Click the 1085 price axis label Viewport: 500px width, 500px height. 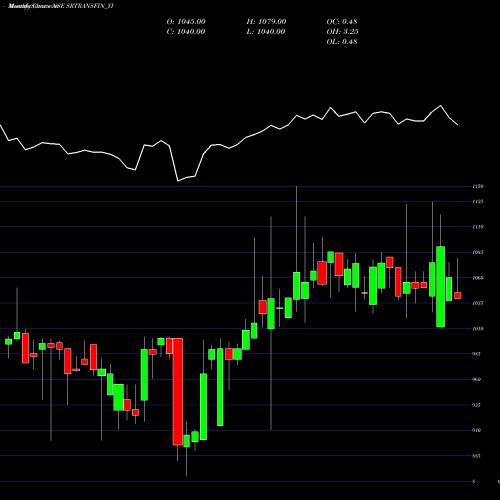click(x=478, y=252)
